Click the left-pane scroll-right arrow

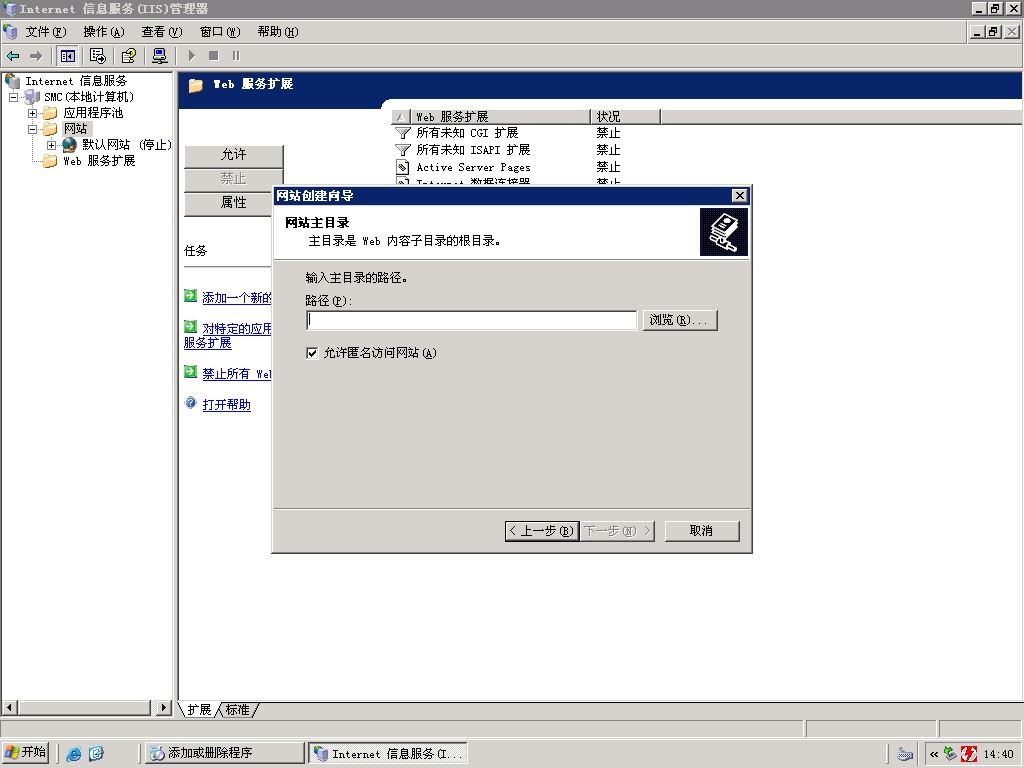pyautogui.click(x=164, y=708)
